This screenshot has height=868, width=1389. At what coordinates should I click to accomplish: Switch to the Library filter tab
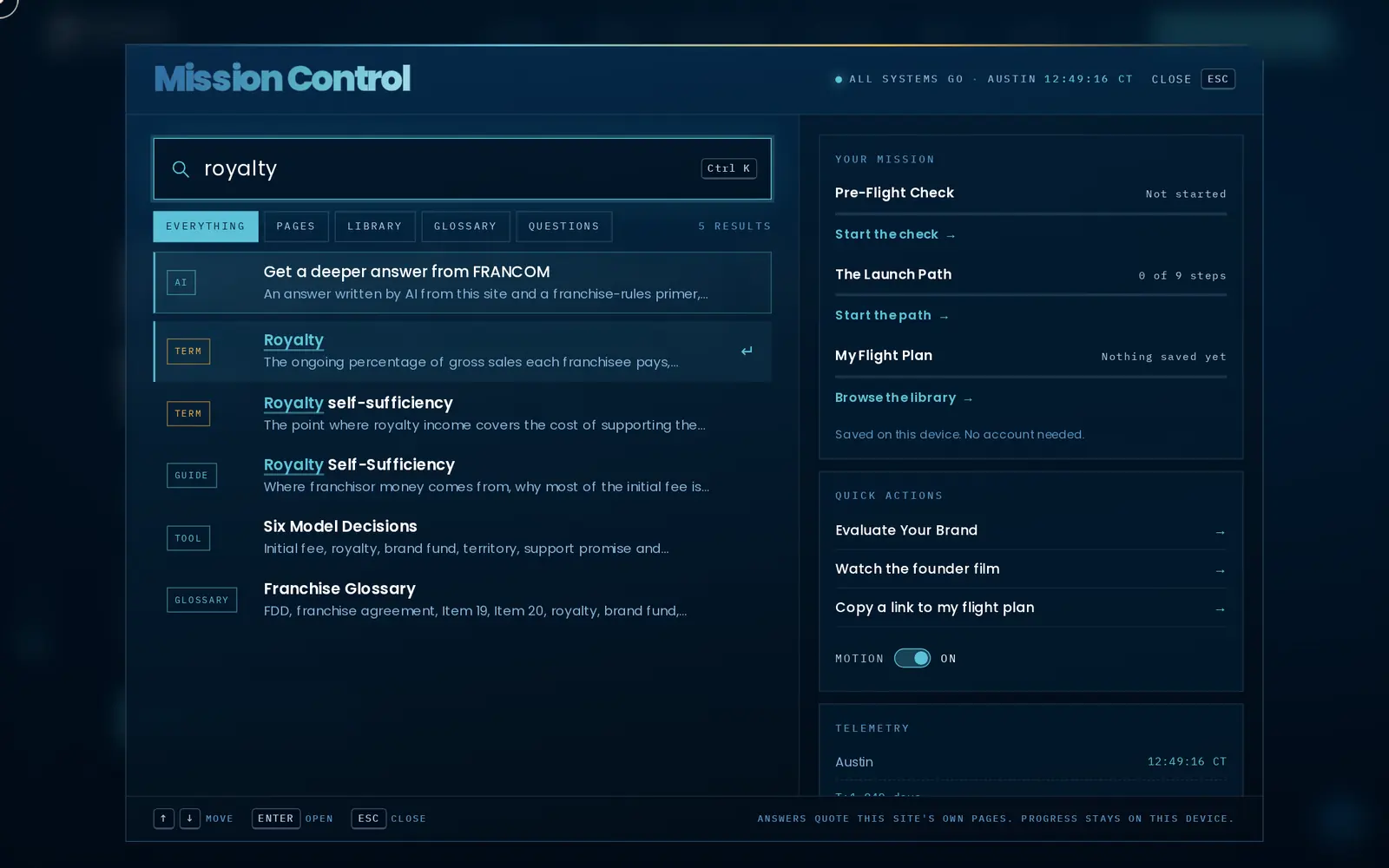click(375, 227)
